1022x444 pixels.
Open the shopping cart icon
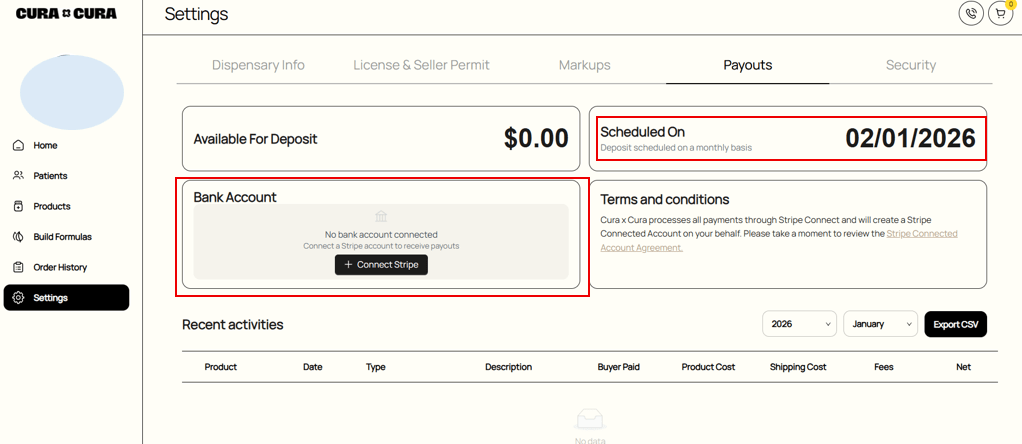1000,13
